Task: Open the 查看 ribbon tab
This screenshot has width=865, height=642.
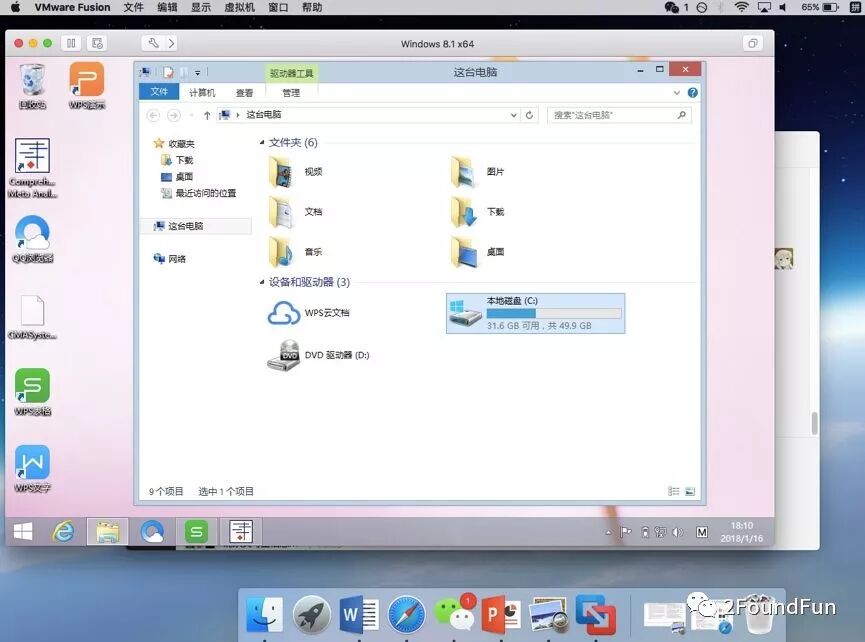Action: (244, 93)
